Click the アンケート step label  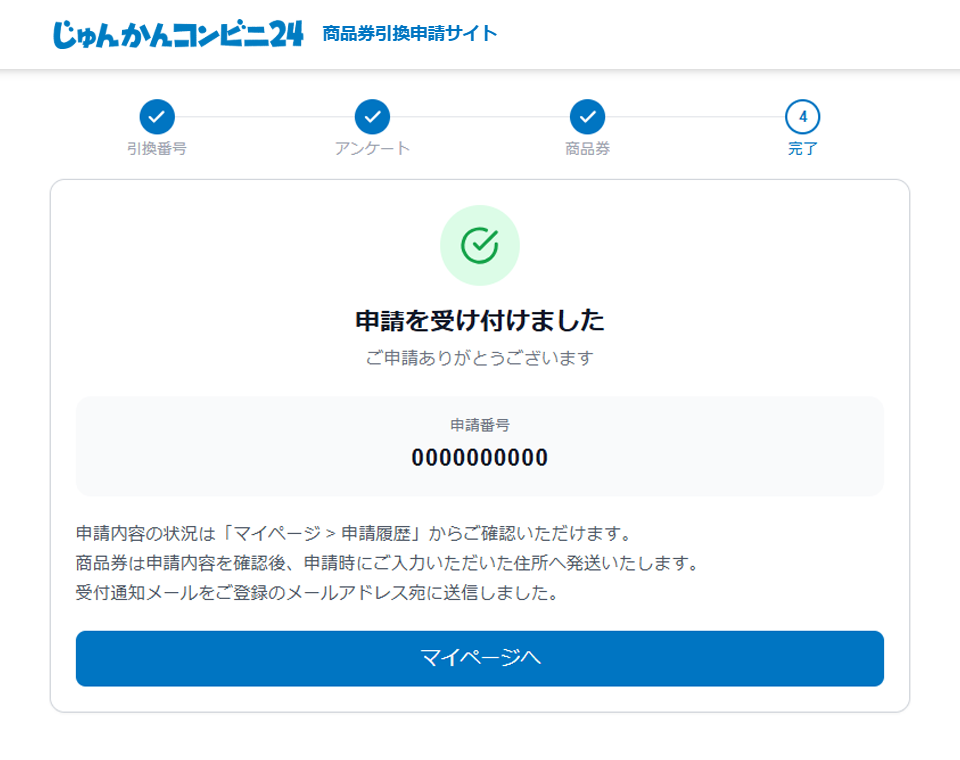[x=372, y=149]
